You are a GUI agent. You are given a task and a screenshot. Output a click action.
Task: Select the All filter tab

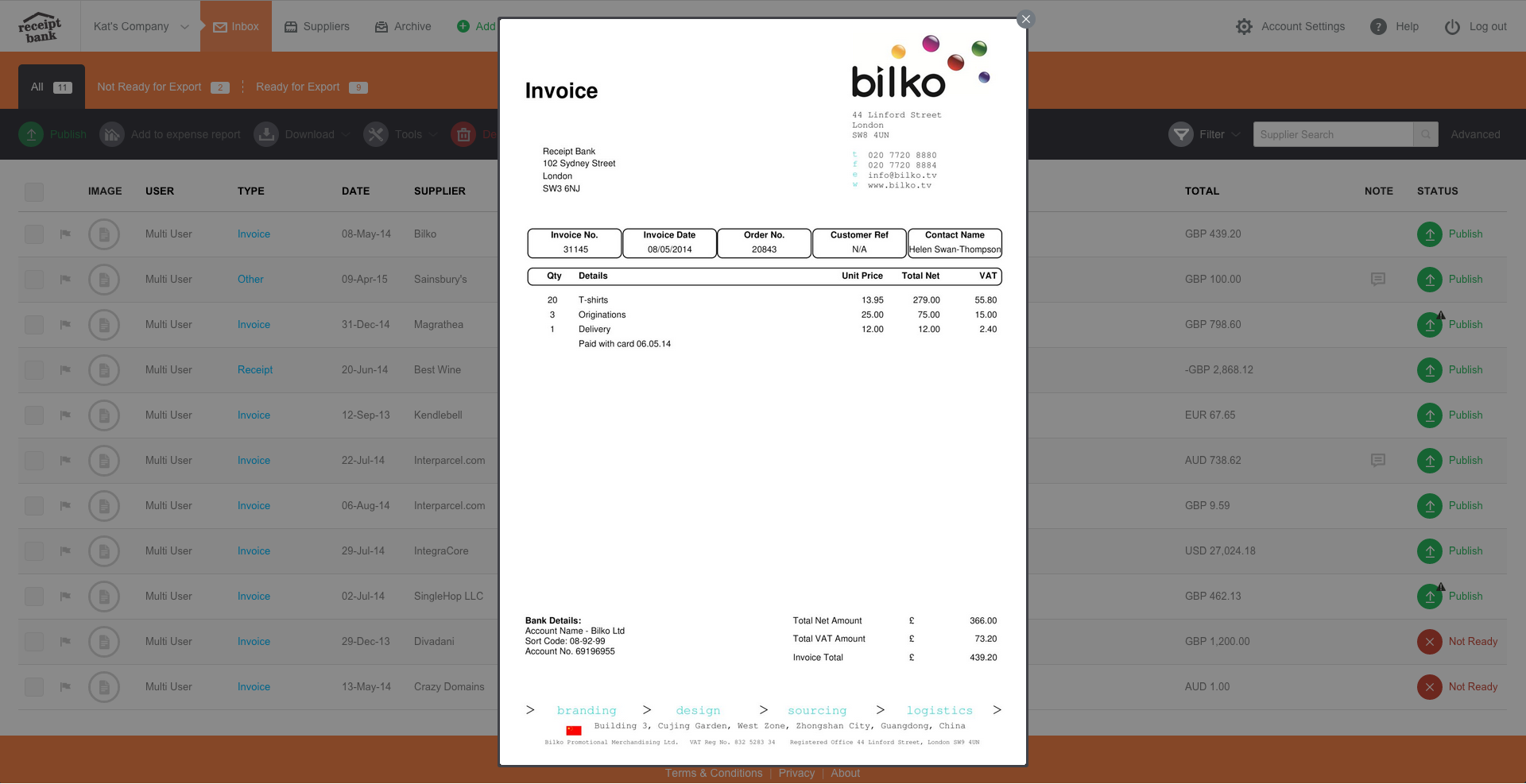click(x=52, y=87)
